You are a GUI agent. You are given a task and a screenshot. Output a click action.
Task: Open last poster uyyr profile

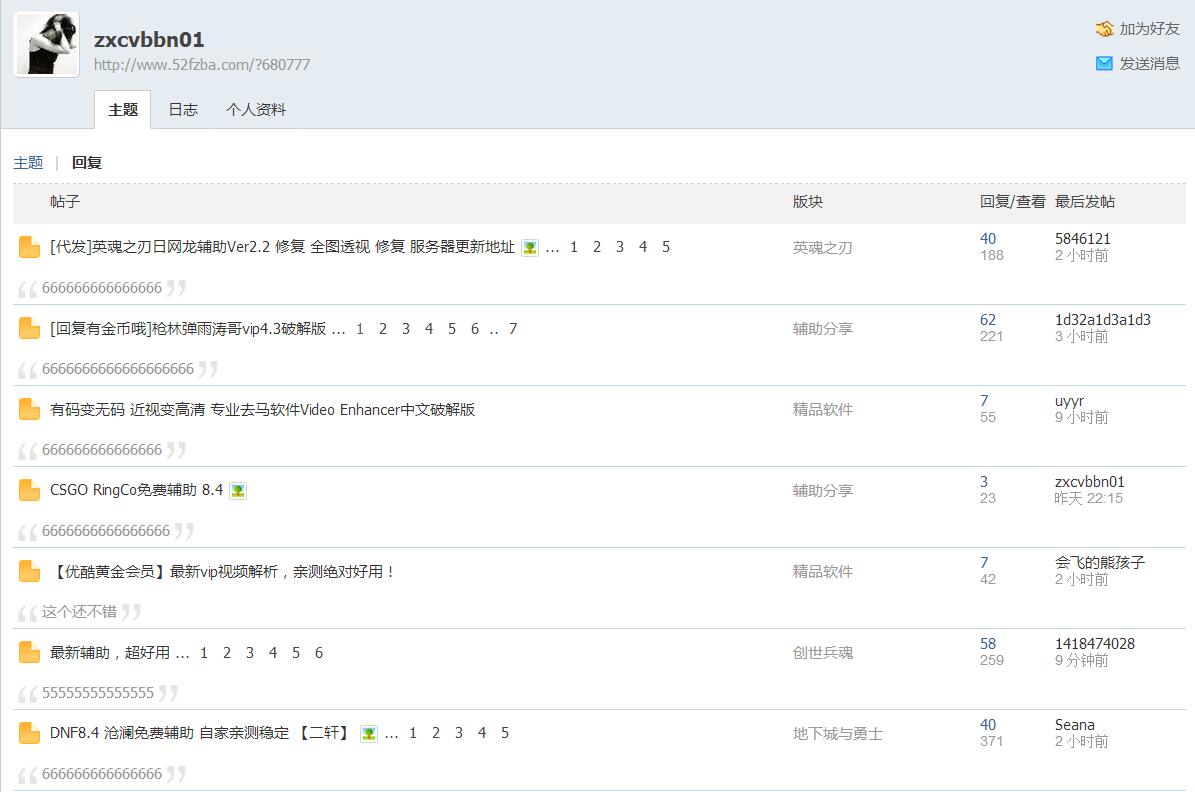coord(1069,401)
